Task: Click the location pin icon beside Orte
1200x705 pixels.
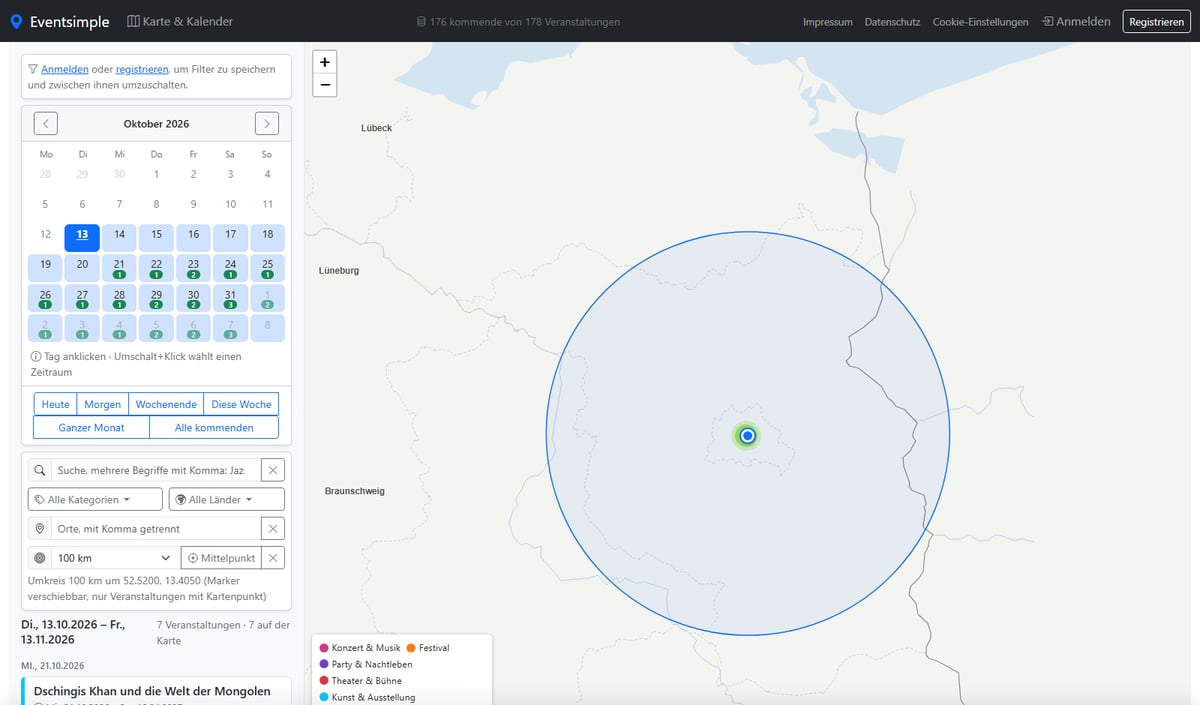Action: pyautogui.click(x=40, y=528)
